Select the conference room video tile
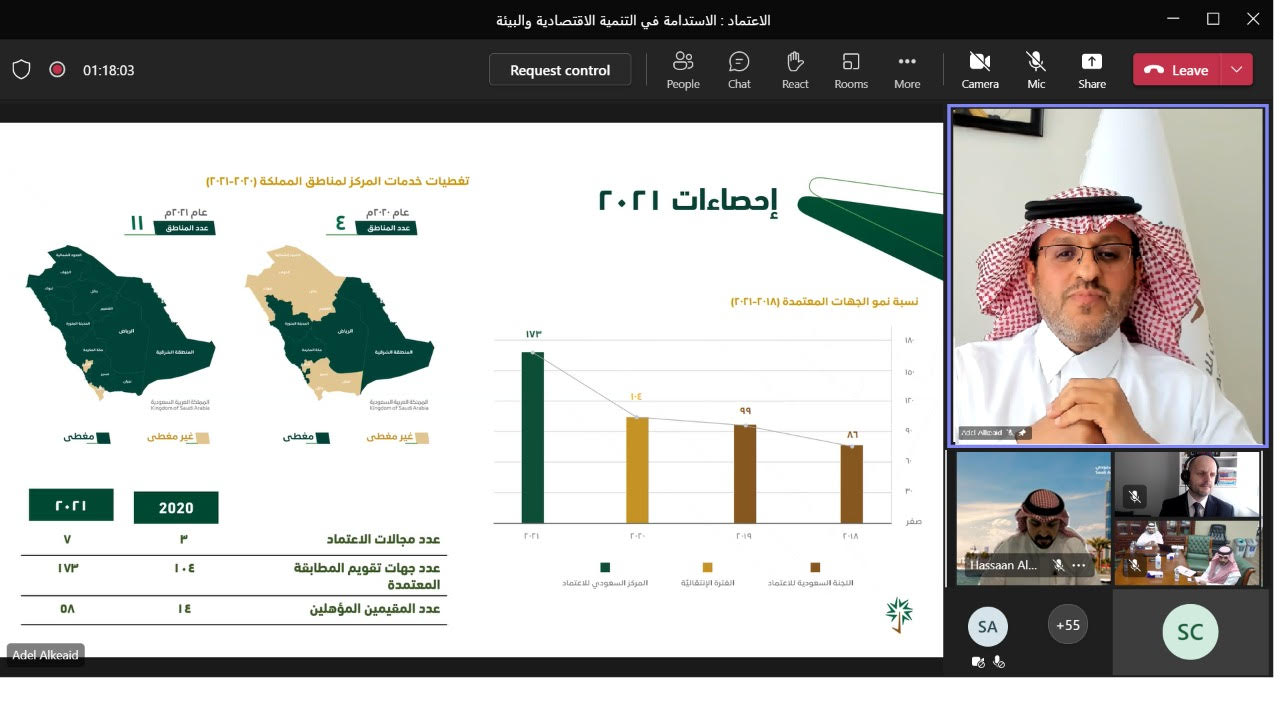 click(x=1188, y=552)
